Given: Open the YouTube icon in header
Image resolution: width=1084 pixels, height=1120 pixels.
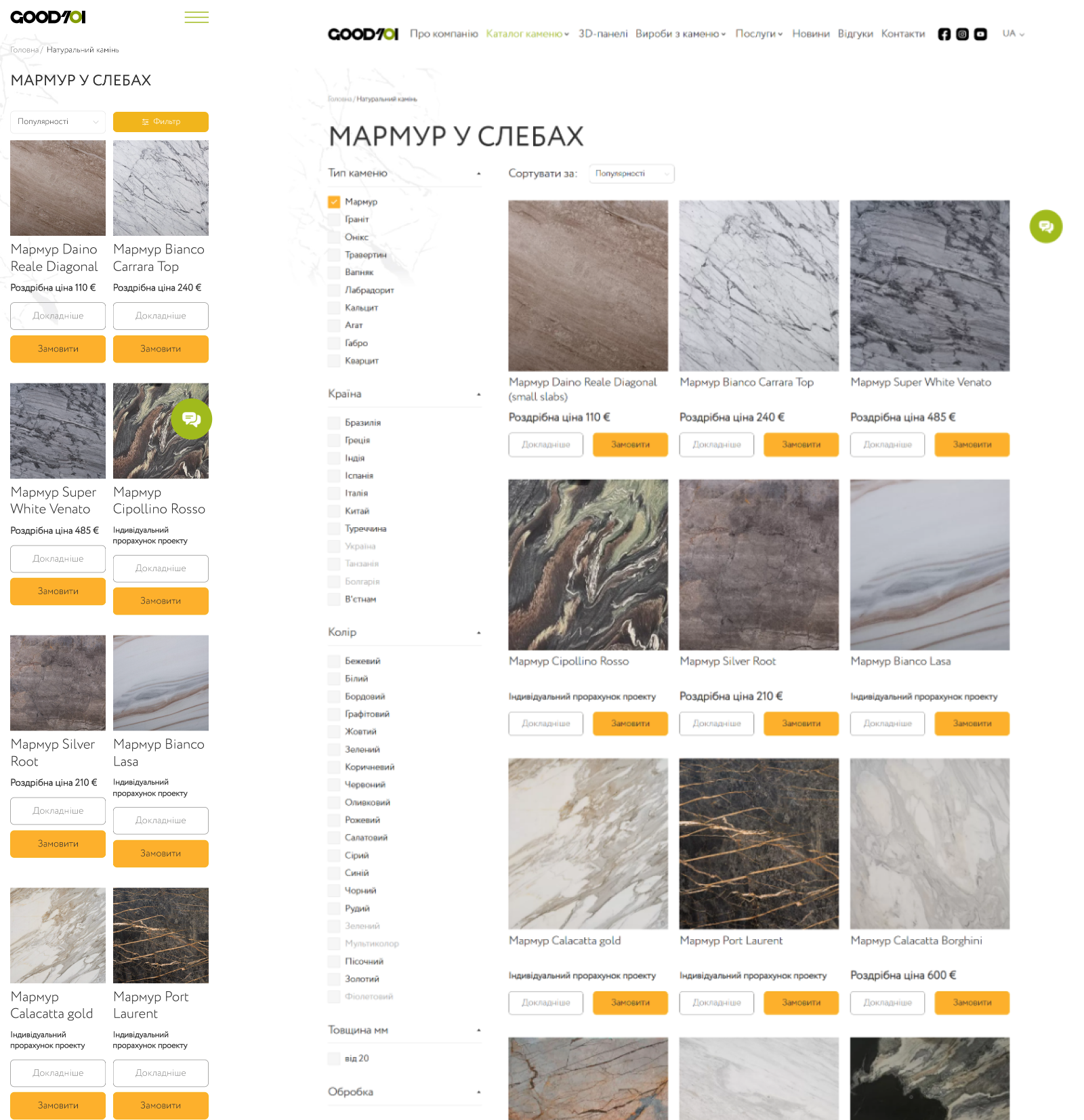Looking at the screenshot, I should click(980, 34).
